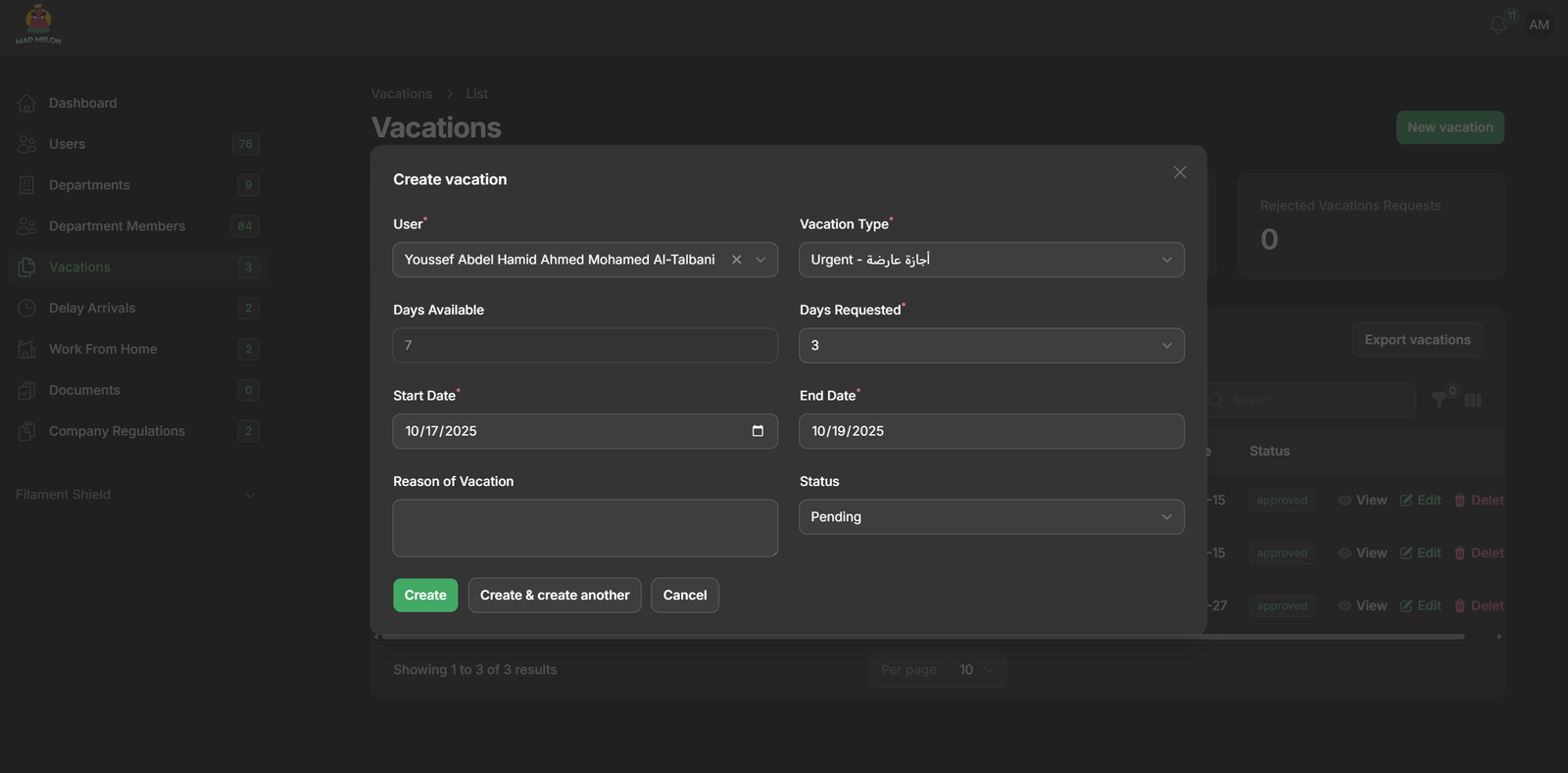Clear the selected user with X icon
The image size is (1568, 773).
(x=736, y=260)
